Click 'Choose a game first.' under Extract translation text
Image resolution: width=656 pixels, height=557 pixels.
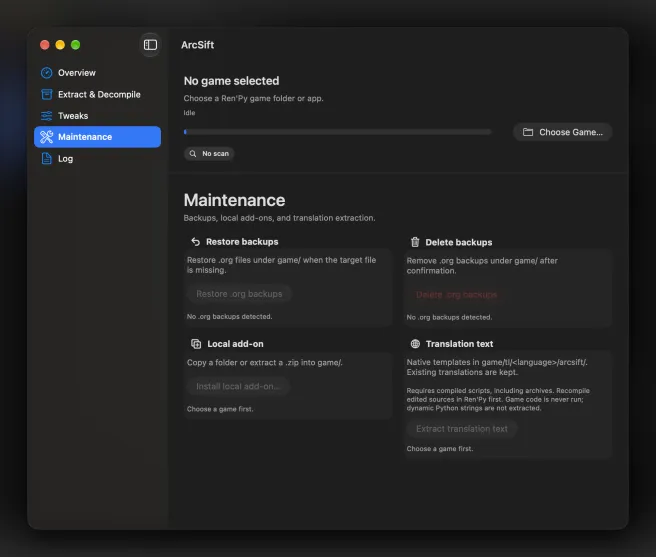tap(440, 449)
